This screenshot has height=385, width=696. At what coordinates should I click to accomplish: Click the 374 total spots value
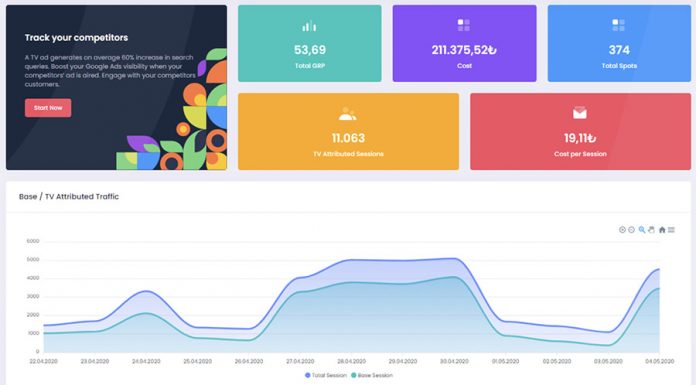click(619, 50)
